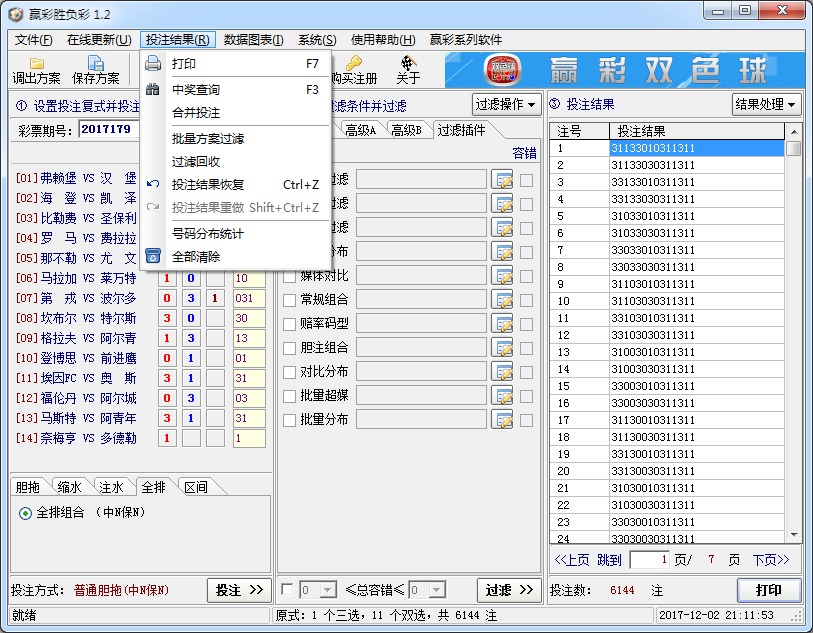Click the 双色球 logo badge in the banner
This screenshot has height=633, width=813.
tap(505, 70)
